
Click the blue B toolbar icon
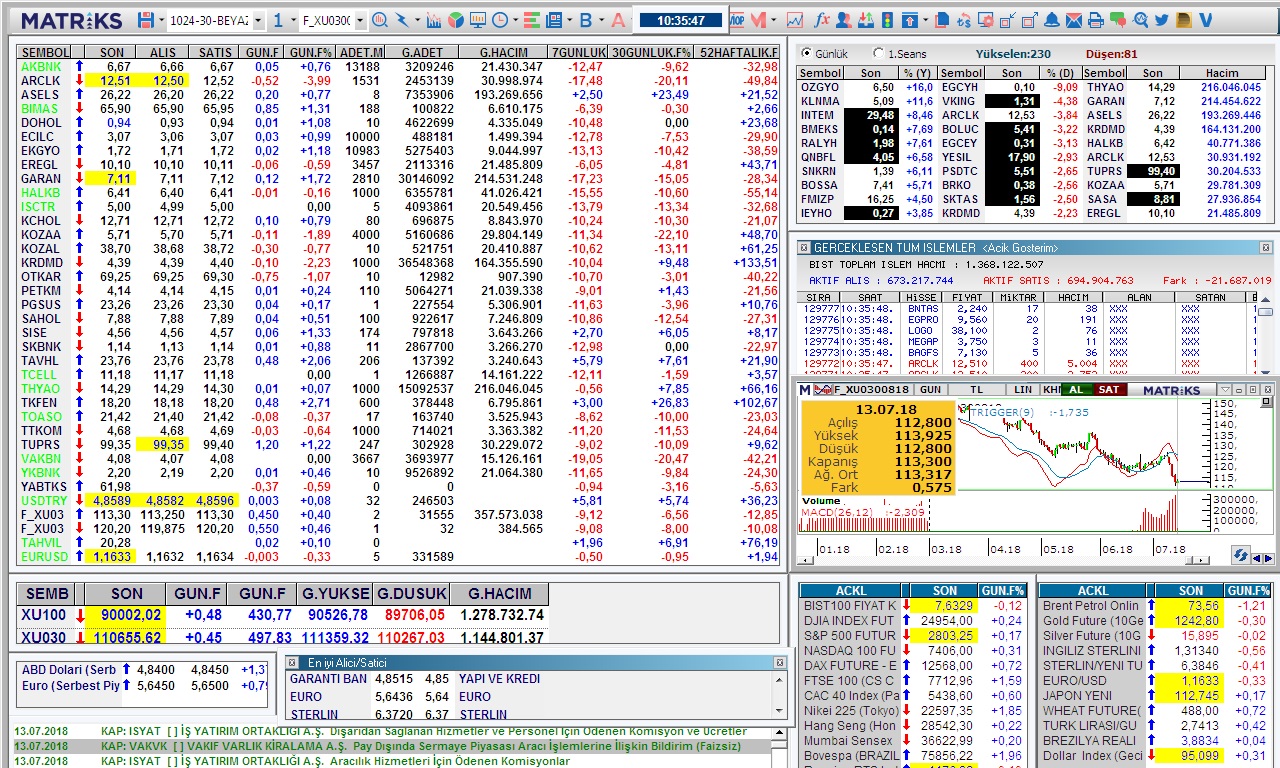(x=586, y=20)
